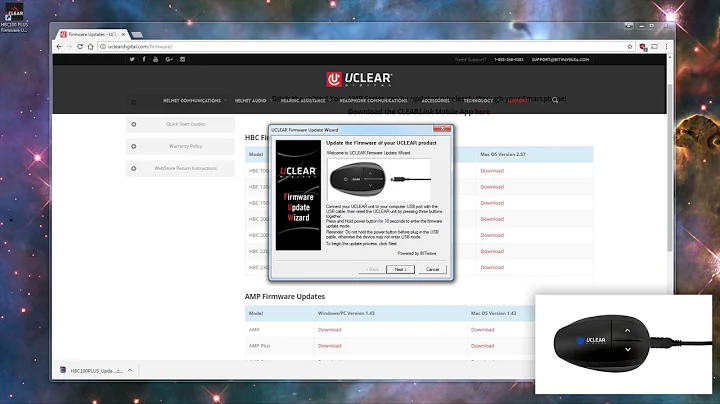Screen dimensions: 720x404
Task: Open the downloaded HBC100PLUS_Upda file
Action: (96, 370)
